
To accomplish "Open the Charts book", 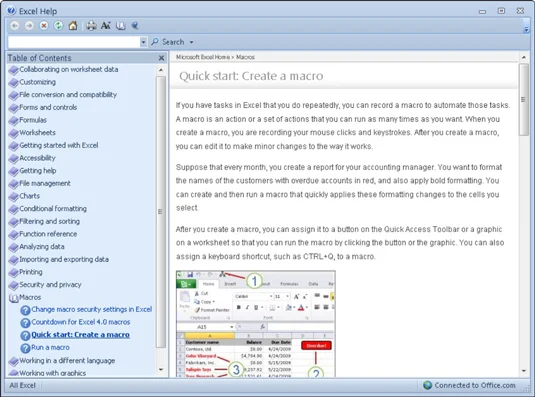I will tap(24, 196).
